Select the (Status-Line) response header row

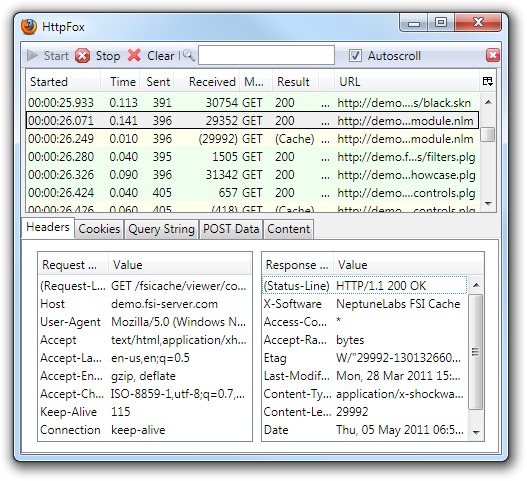365,286
